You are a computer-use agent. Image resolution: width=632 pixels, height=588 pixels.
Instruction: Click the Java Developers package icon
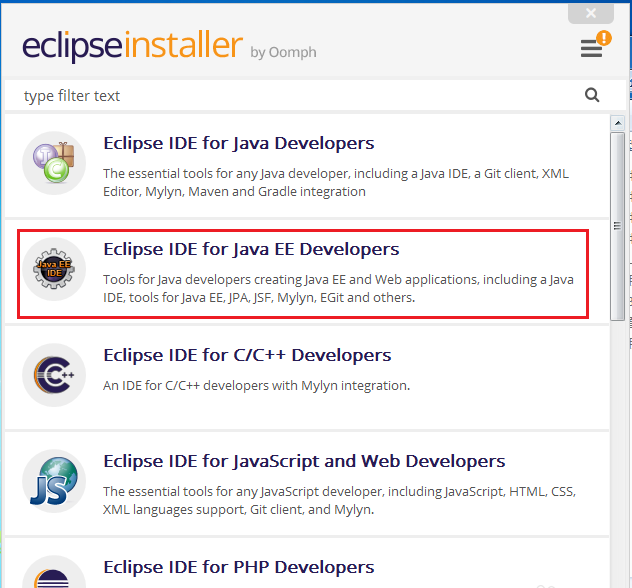click(x=54, y=163)
